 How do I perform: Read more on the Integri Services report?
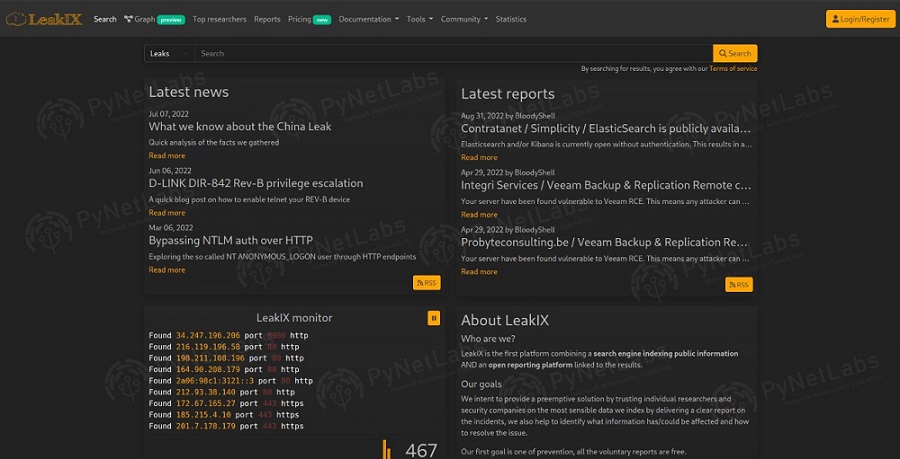(x=479, y=215)
